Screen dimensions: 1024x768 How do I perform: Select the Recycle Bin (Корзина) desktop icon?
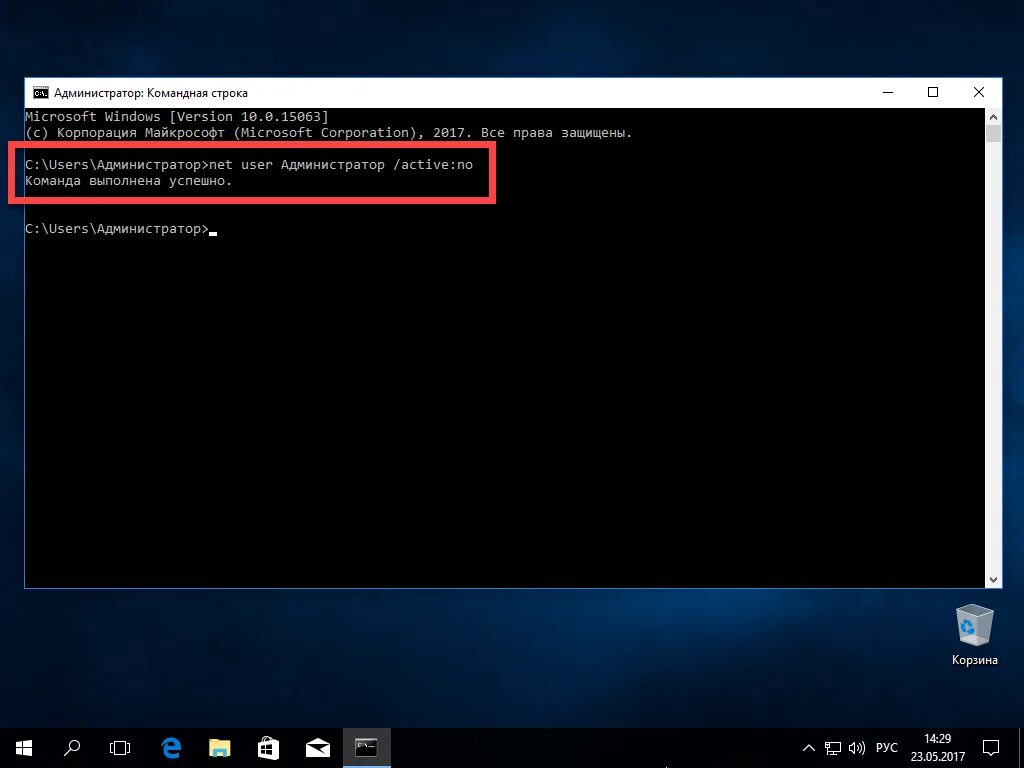point(974,635)
